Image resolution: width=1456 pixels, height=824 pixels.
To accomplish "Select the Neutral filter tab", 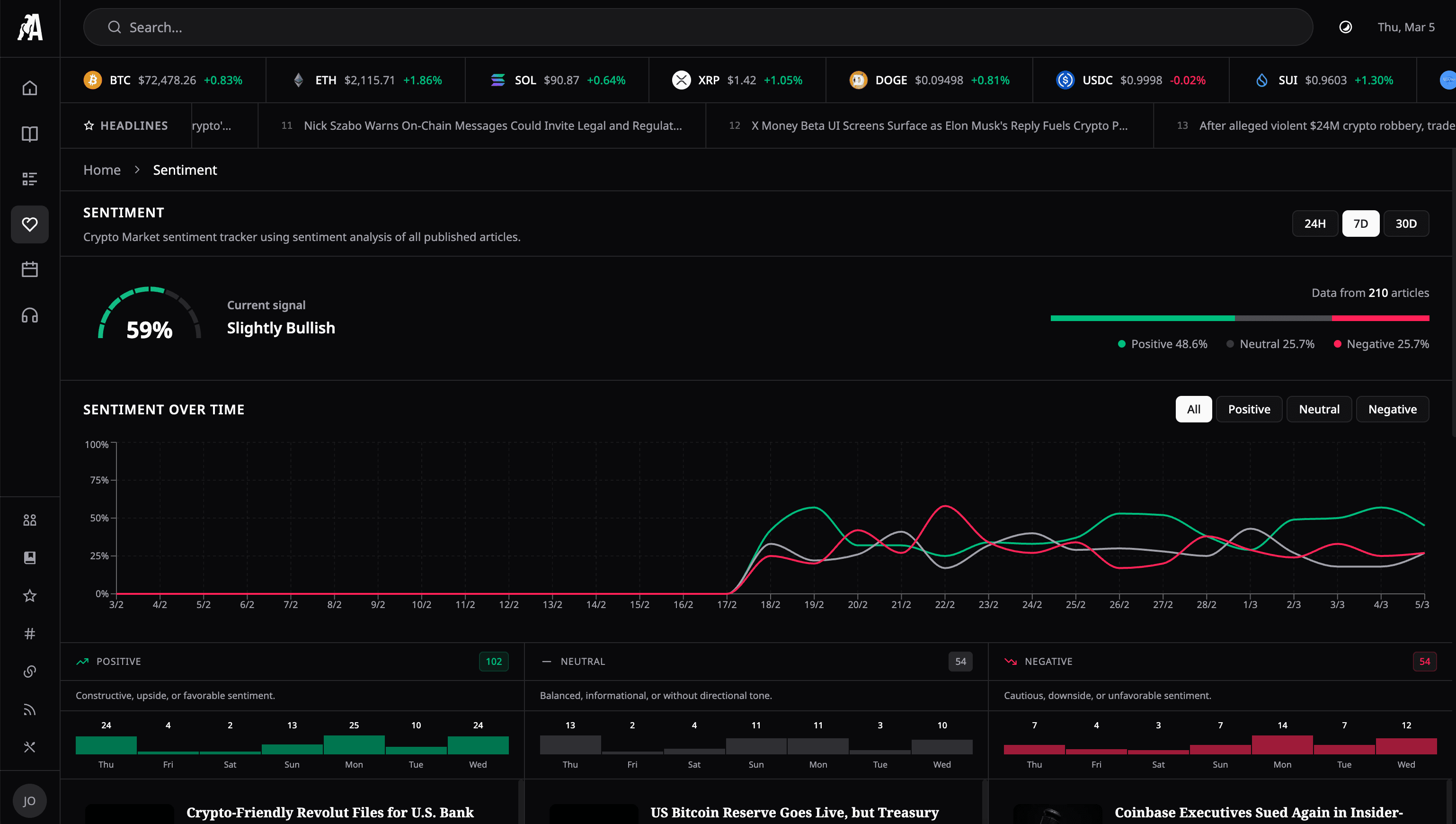I will coord(1319,409).
